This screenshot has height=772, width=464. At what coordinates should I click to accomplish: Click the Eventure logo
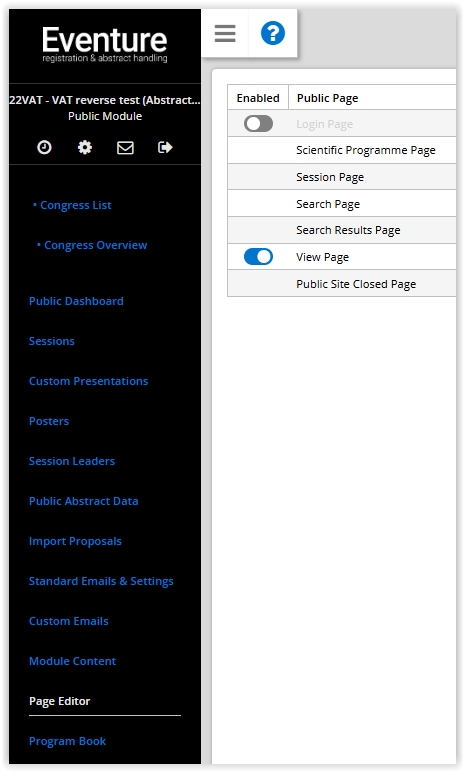point(104,44)
